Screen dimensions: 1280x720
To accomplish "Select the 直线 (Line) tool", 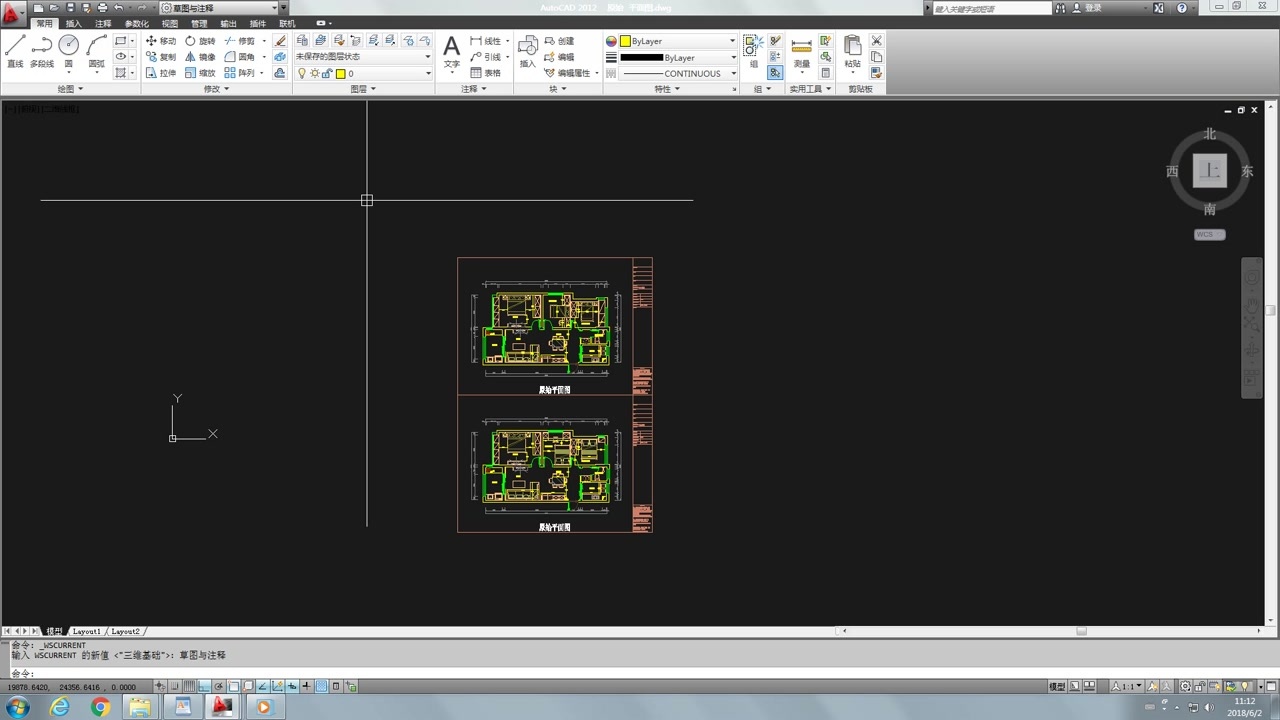I will 15,51.
